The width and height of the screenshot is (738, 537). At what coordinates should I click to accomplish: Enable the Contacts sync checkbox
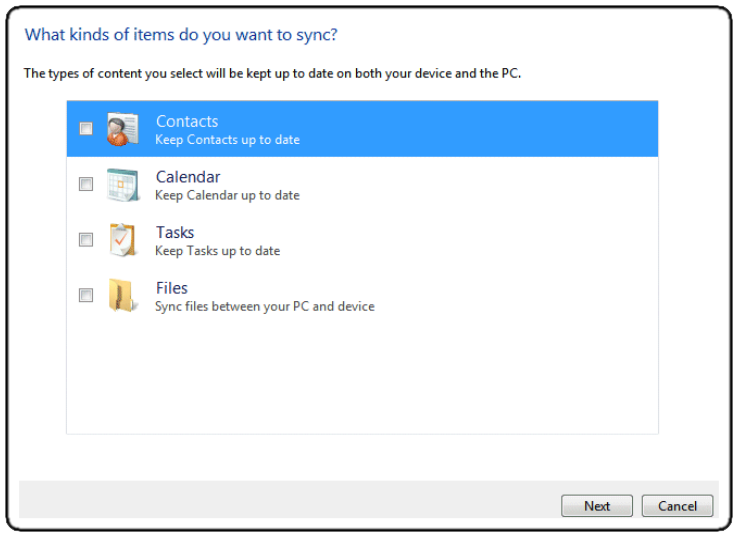pyautogui.click(x=86, y=128)
